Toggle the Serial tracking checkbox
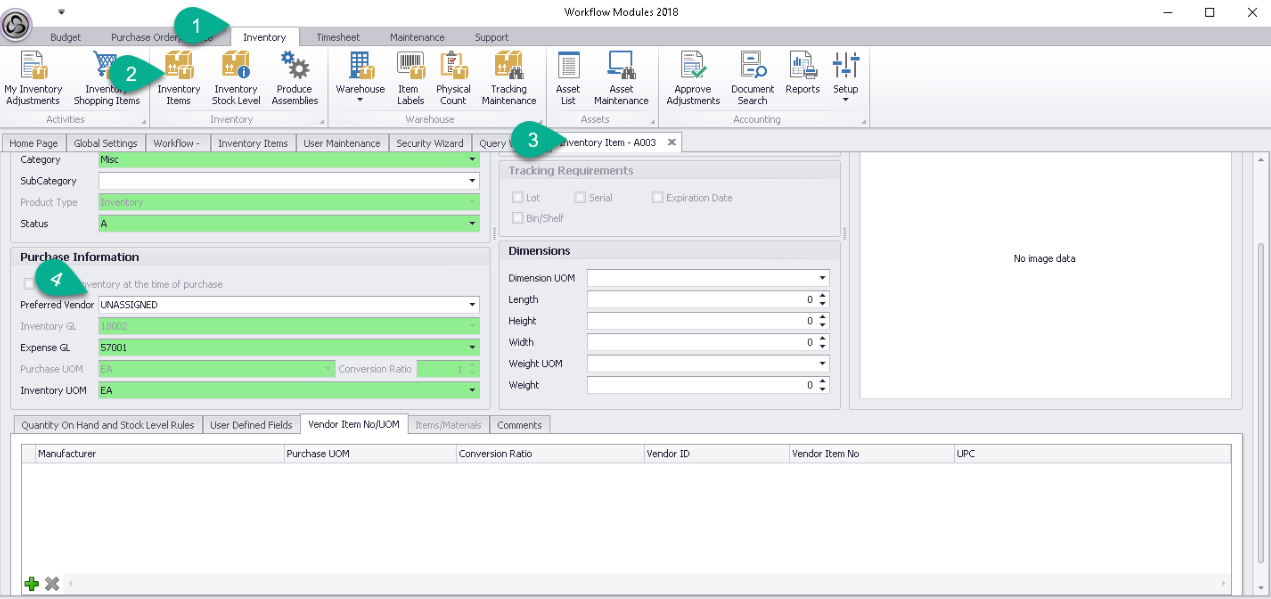The image size is (1271, 599). 580,198
